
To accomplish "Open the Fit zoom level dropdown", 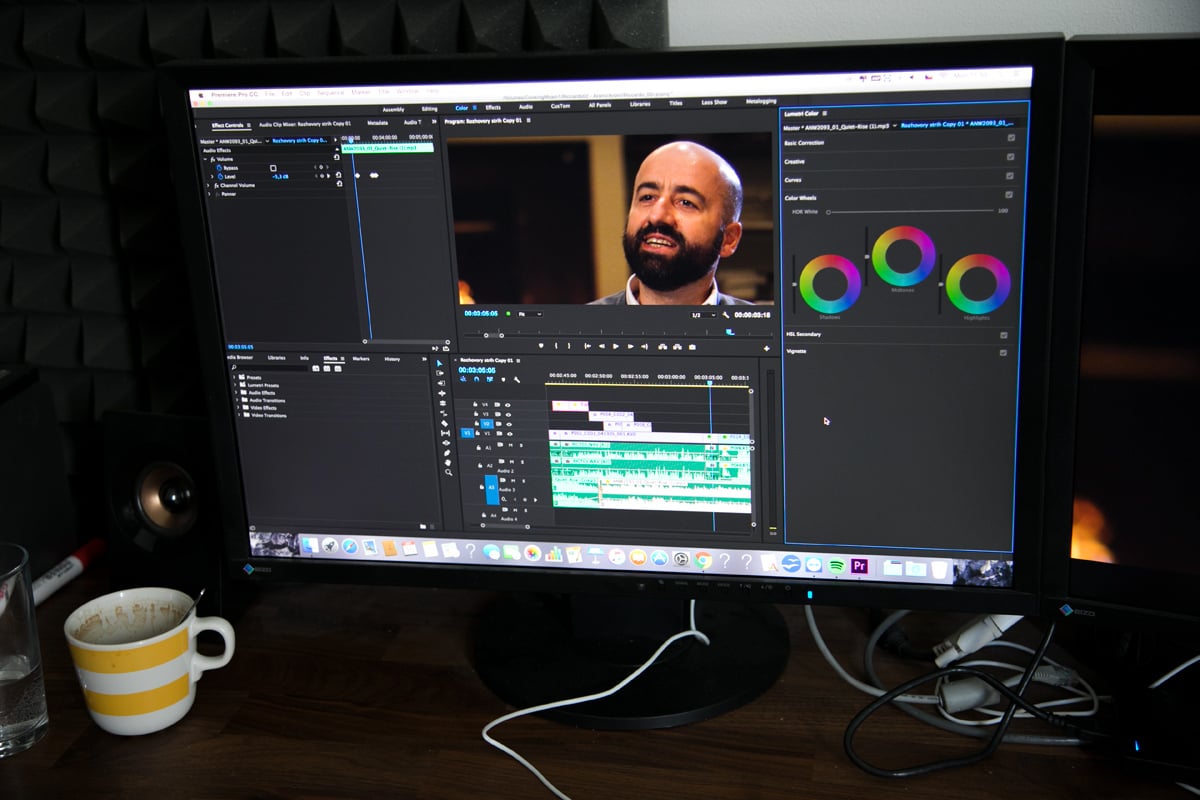I will click(x=530, y=314).
